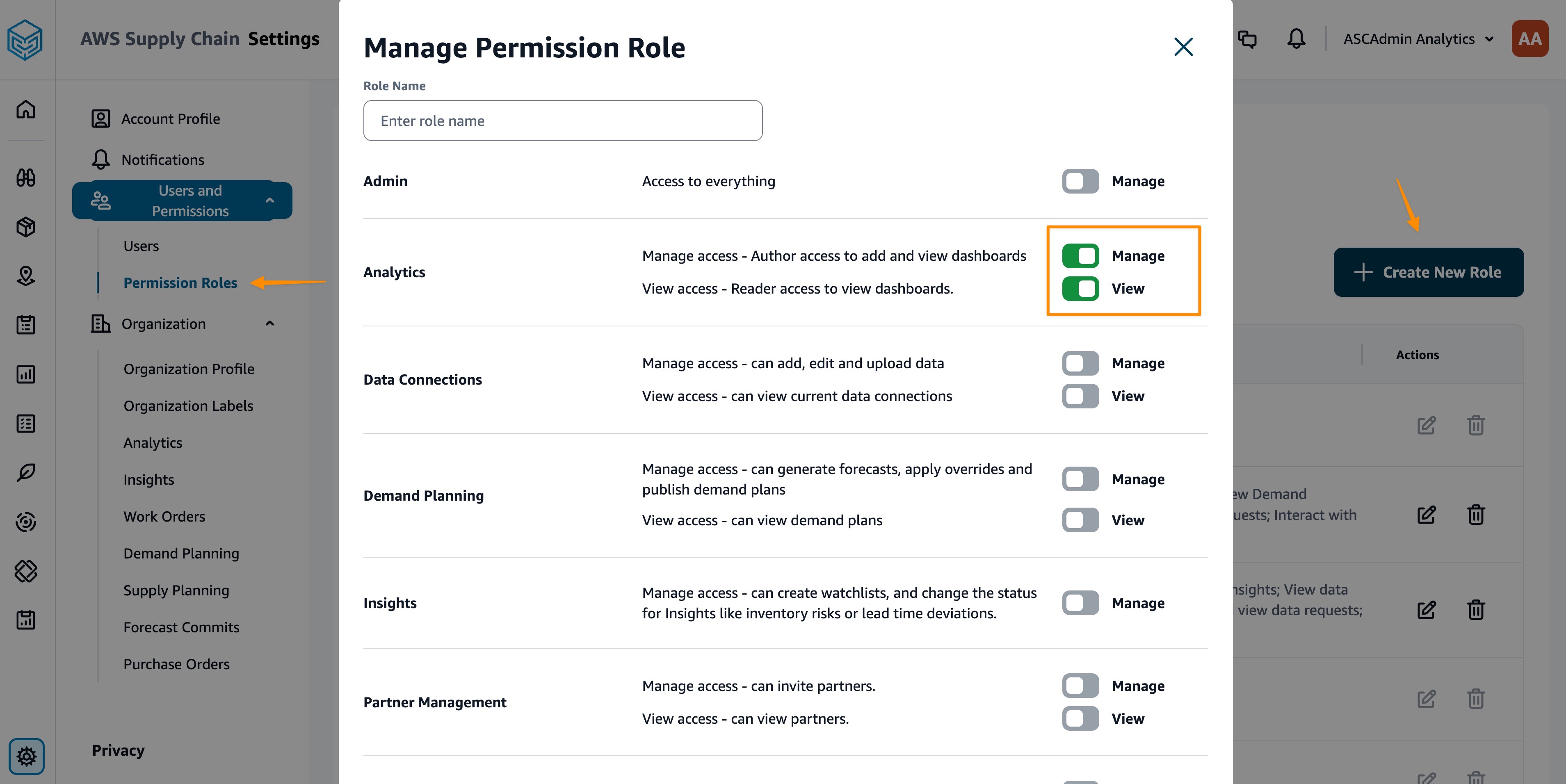Open the leaf sustainability icon
This screenshot has height=784, width=1566.
(25, 472)
